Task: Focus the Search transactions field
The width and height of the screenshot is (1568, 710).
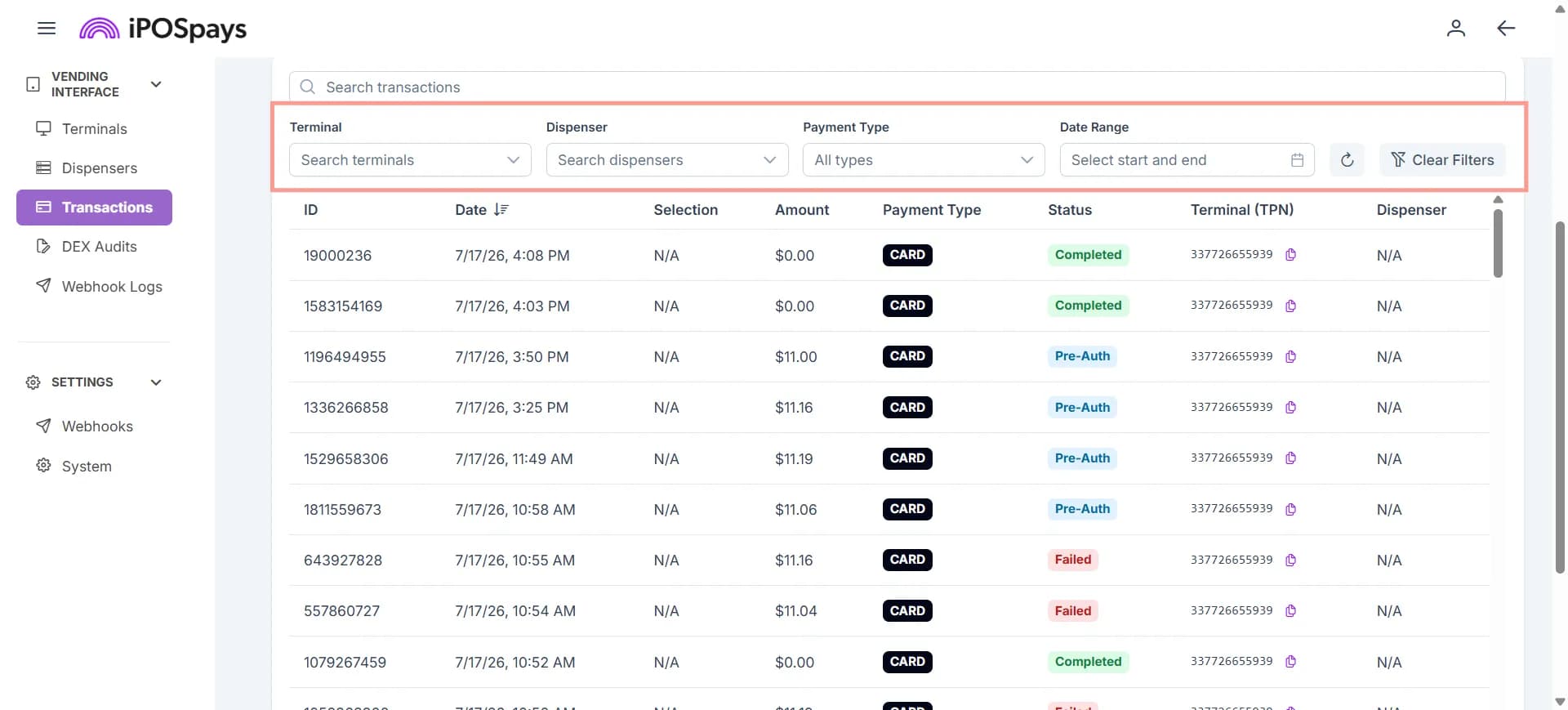Action: (897, 87)
